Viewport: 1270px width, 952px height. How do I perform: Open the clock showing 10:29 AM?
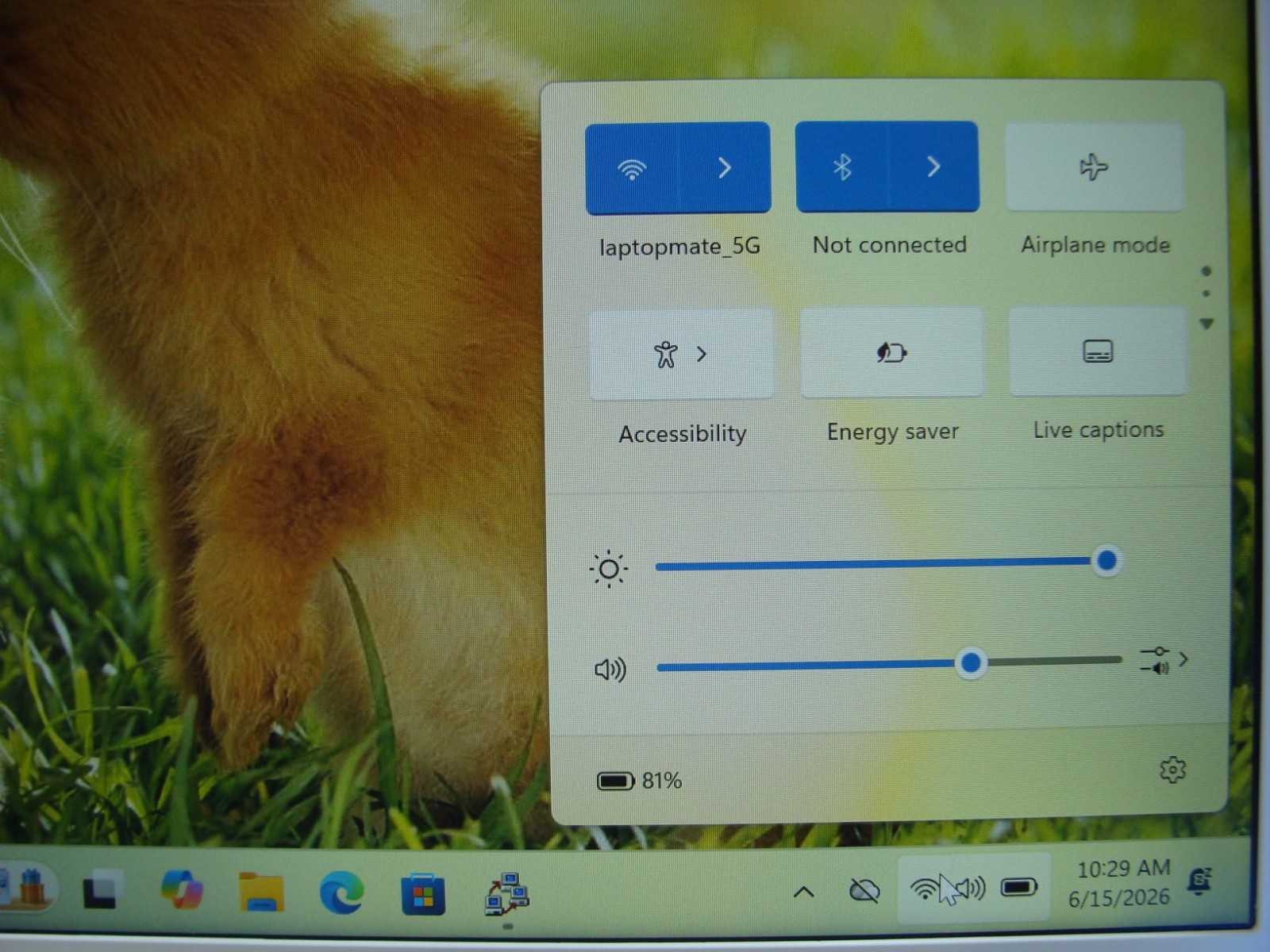pos(1120,883)
